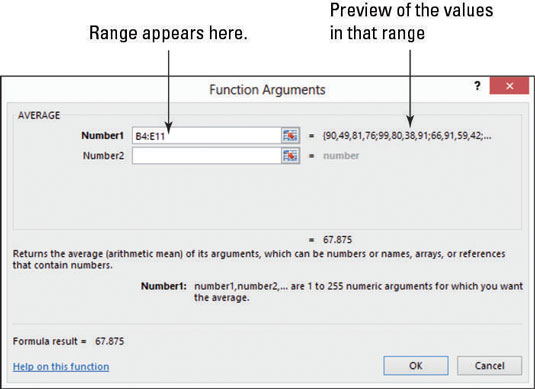Open the dialog help question mark
This screenshot has height=389, width=535.
(x=477, y=86)
